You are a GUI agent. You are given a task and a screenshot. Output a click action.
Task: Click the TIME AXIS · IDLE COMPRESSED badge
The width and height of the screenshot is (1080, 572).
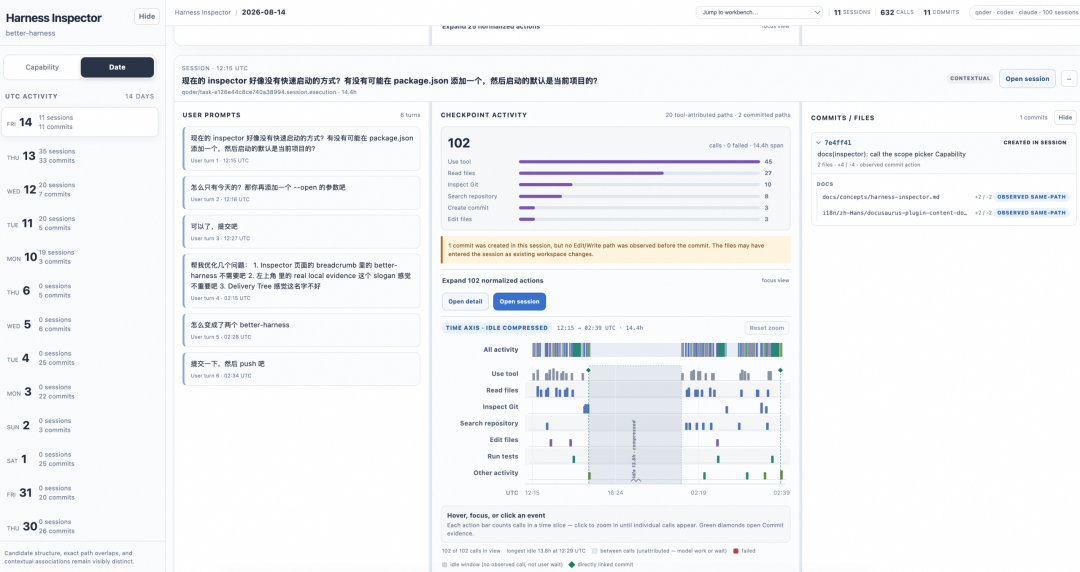tap(497, 328)
